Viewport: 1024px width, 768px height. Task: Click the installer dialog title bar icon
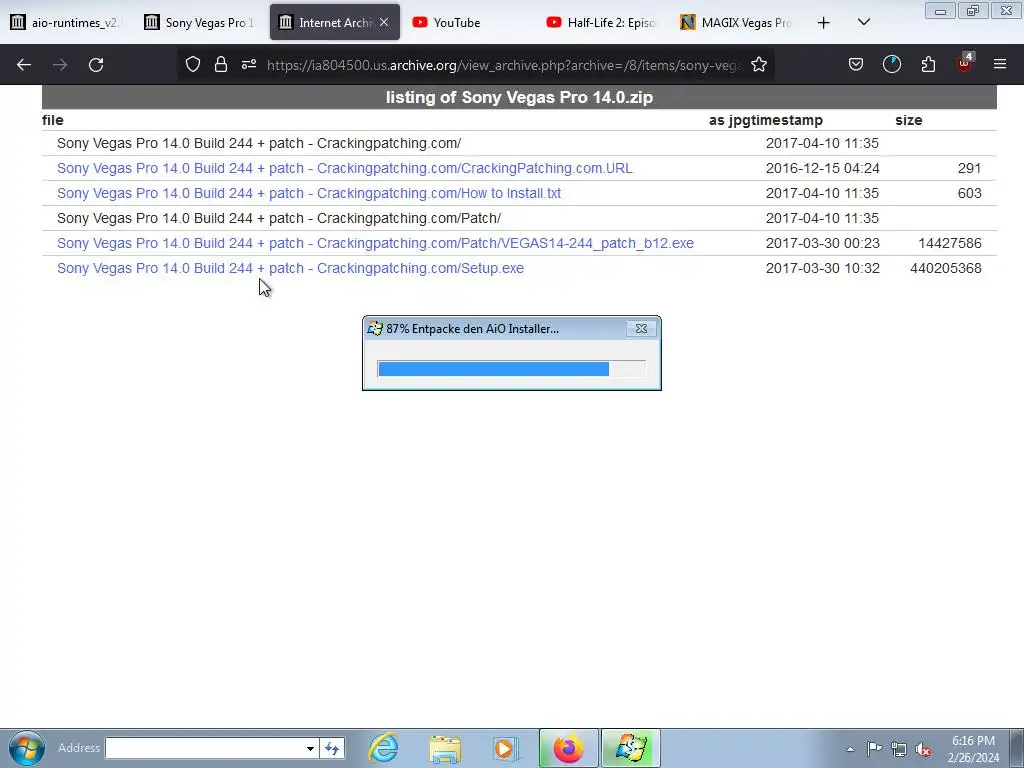(375, 328)
